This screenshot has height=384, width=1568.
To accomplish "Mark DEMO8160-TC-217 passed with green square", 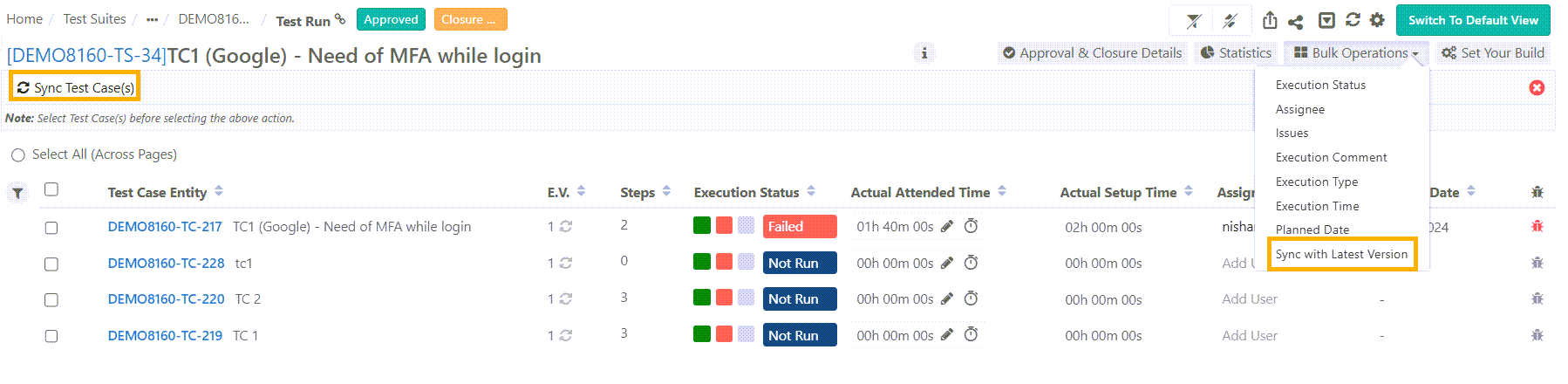I will [x=702, y=225].
